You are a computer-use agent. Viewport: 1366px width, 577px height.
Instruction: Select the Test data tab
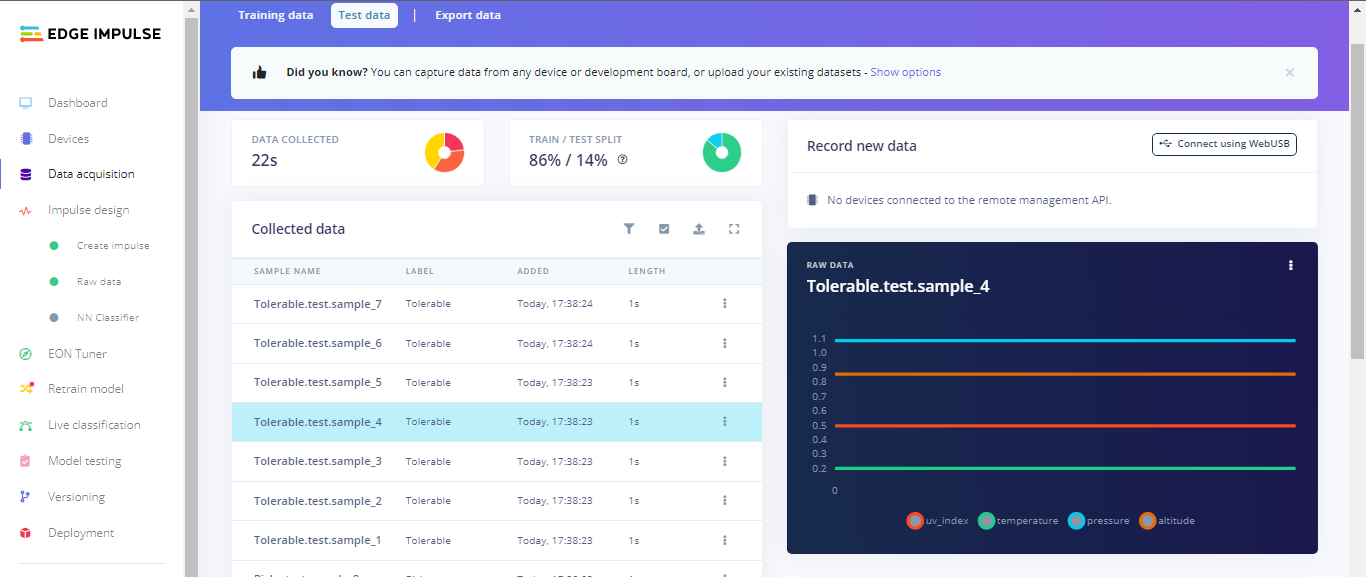364,15
